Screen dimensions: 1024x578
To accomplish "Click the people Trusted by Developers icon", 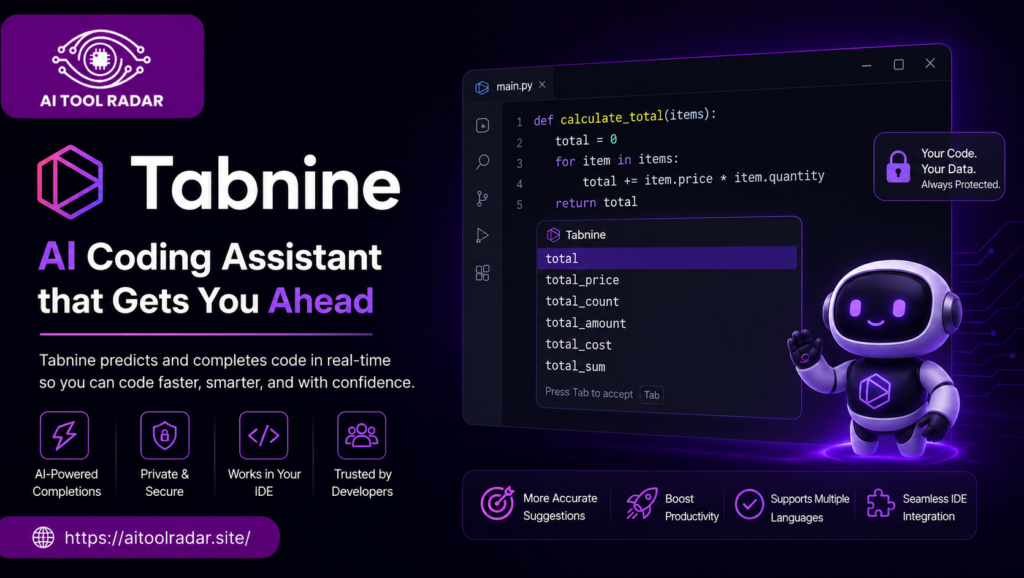I will 362,435.
